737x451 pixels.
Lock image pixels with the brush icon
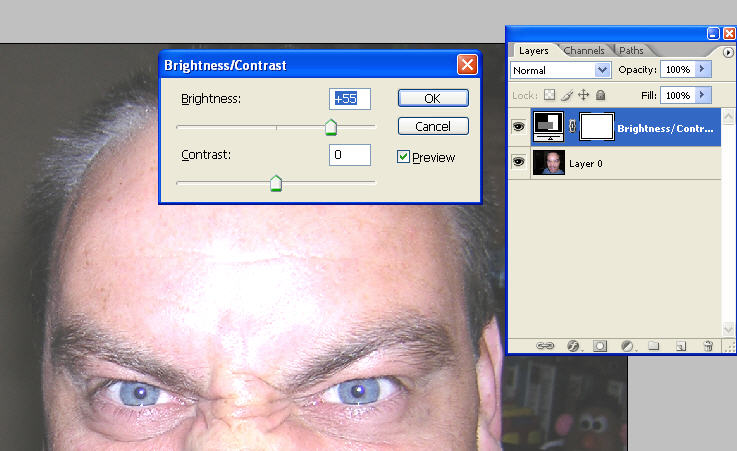click(x=567, y=95)
